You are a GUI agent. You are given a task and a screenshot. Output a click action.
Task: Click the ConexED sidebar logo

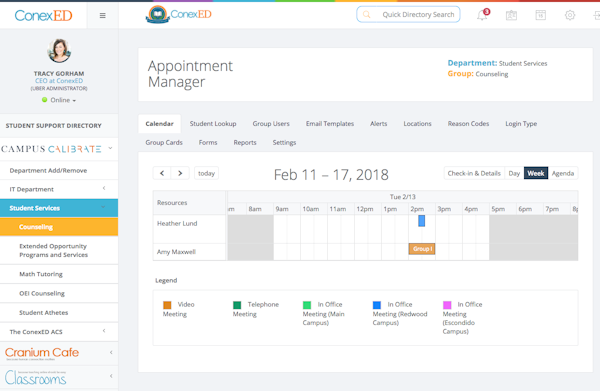coord(43,16)
